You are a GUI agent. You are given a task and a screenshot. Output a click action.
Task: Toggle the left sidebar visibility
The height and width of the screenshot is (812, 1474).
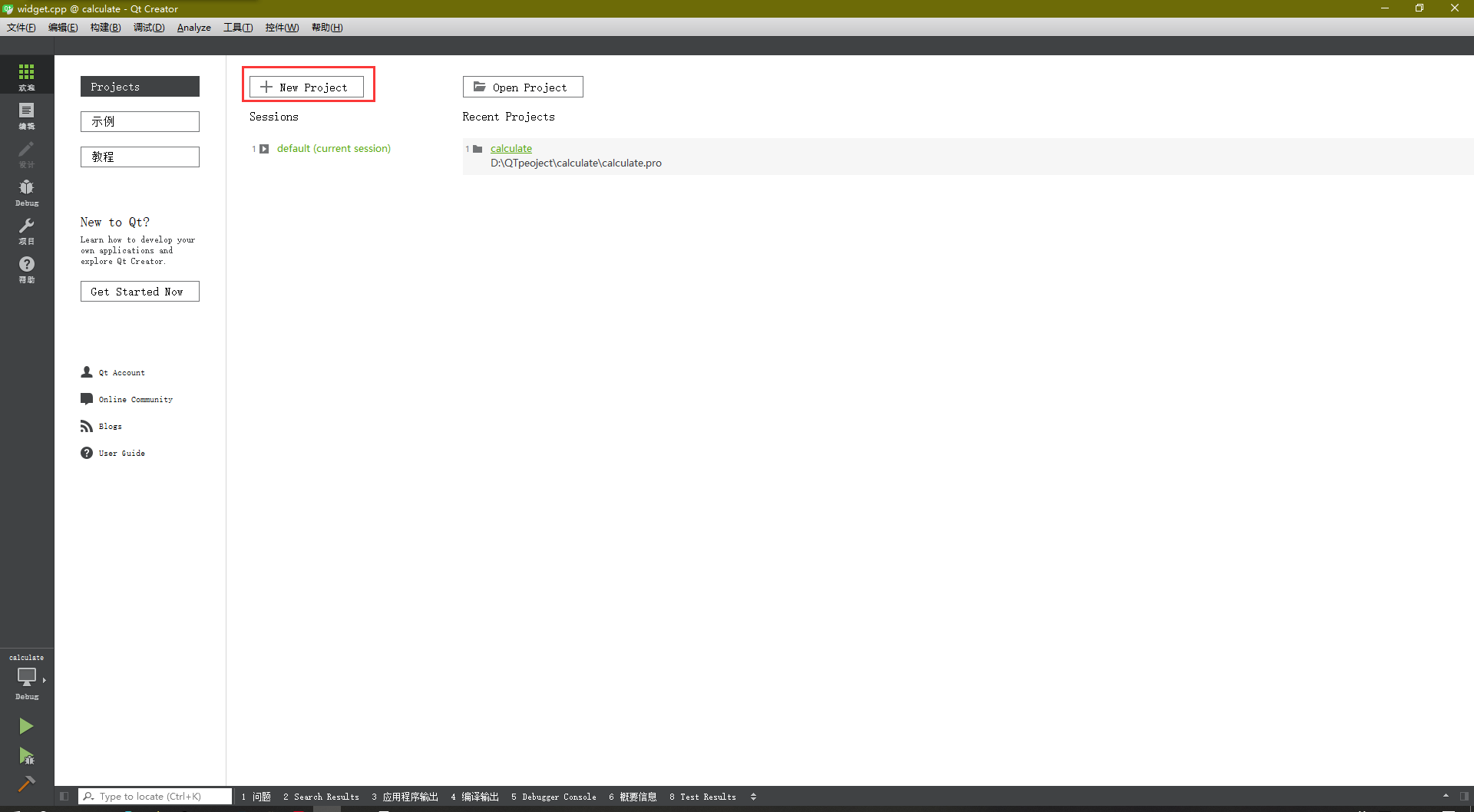pos(64,797)
